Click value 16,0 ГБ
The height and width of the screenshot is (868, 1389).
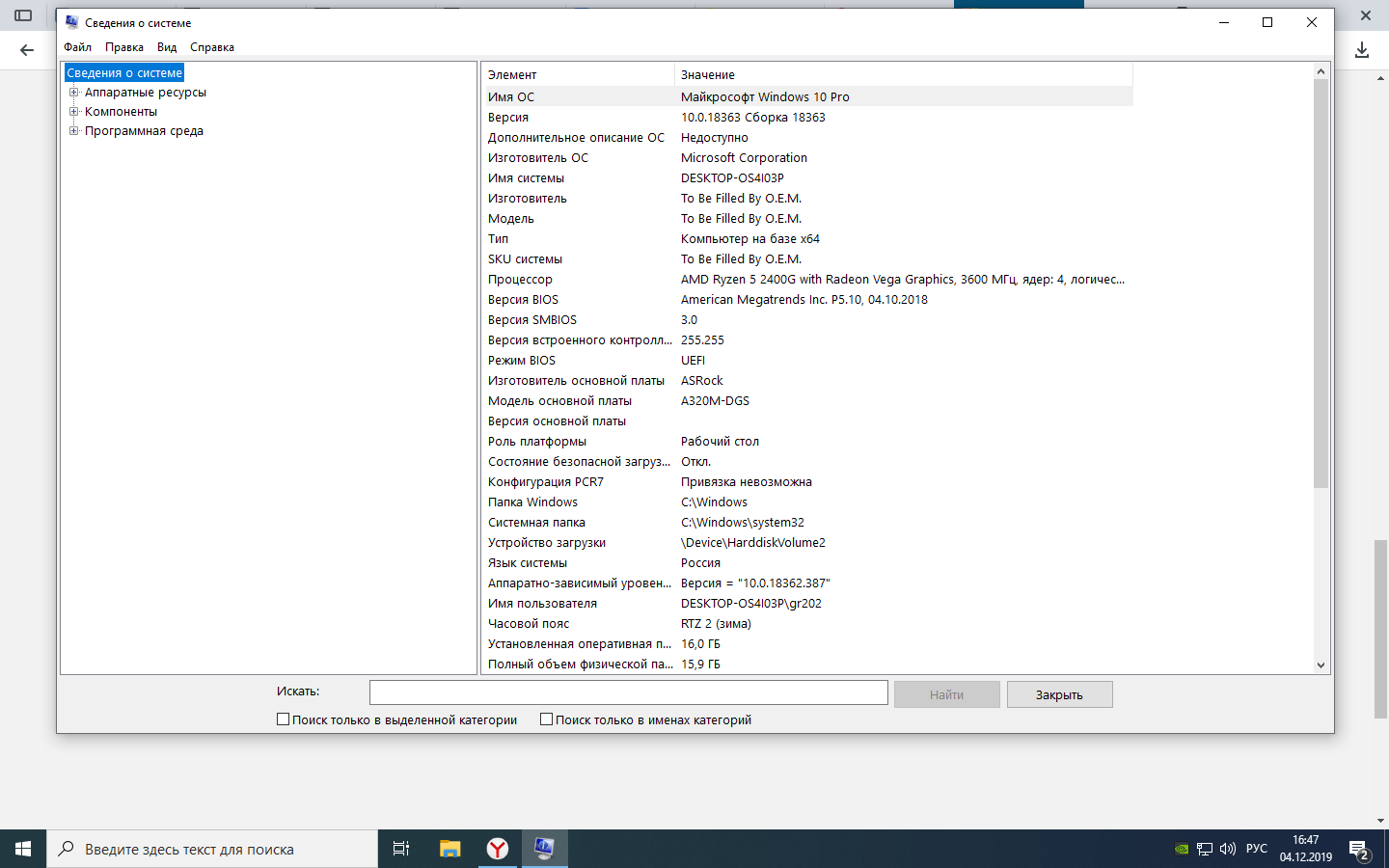pyautogui.click(x=700, y=643)
